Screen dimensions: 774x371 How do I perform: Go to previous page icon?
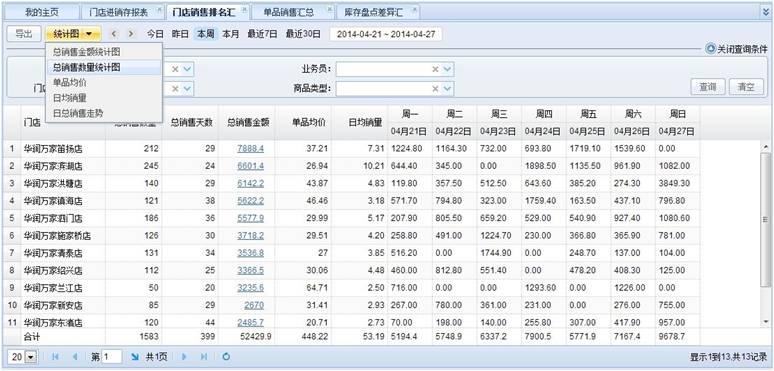point(75,357)
